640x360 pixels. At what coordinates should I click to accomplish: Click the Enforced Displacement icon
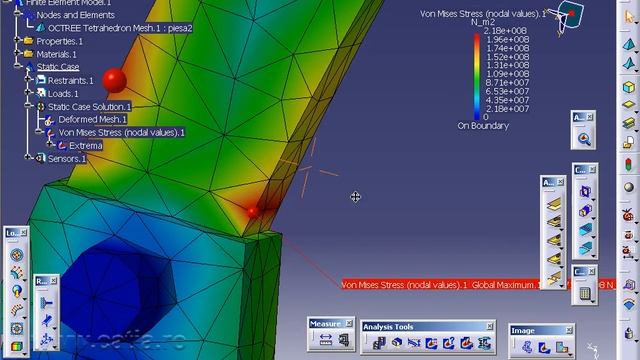16,328
